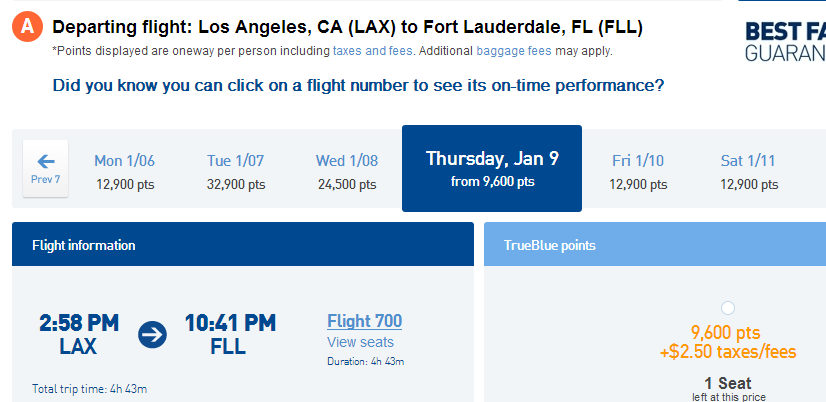Click the Prev 7 button
The width and height of the screenshot is (826, 402).
click(x=45, y=169)
